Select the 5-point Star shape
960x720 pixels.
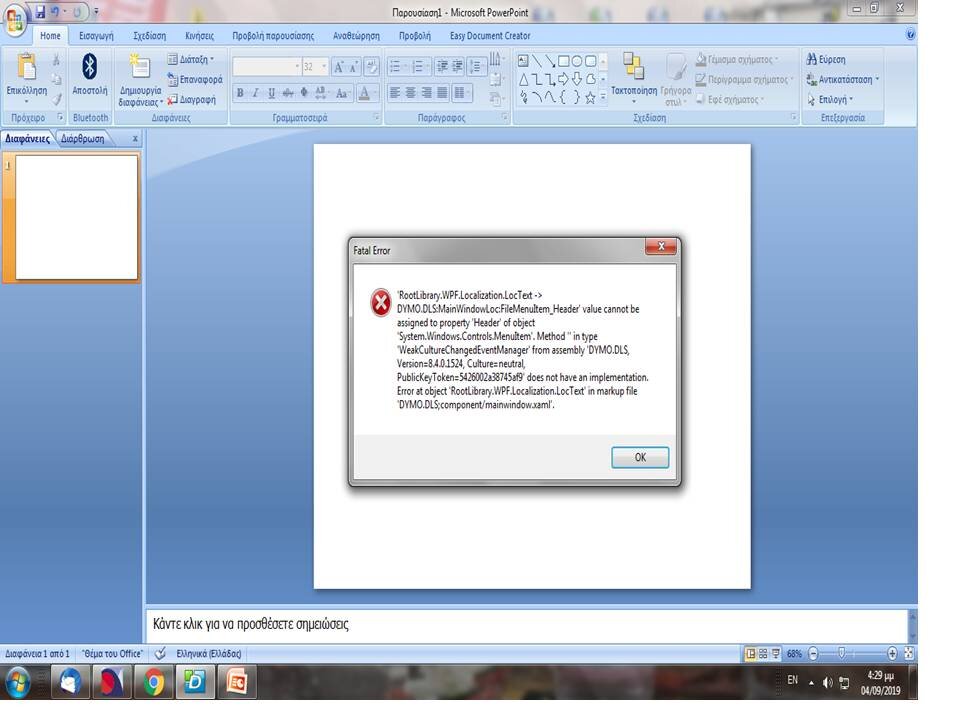point(590,98)
